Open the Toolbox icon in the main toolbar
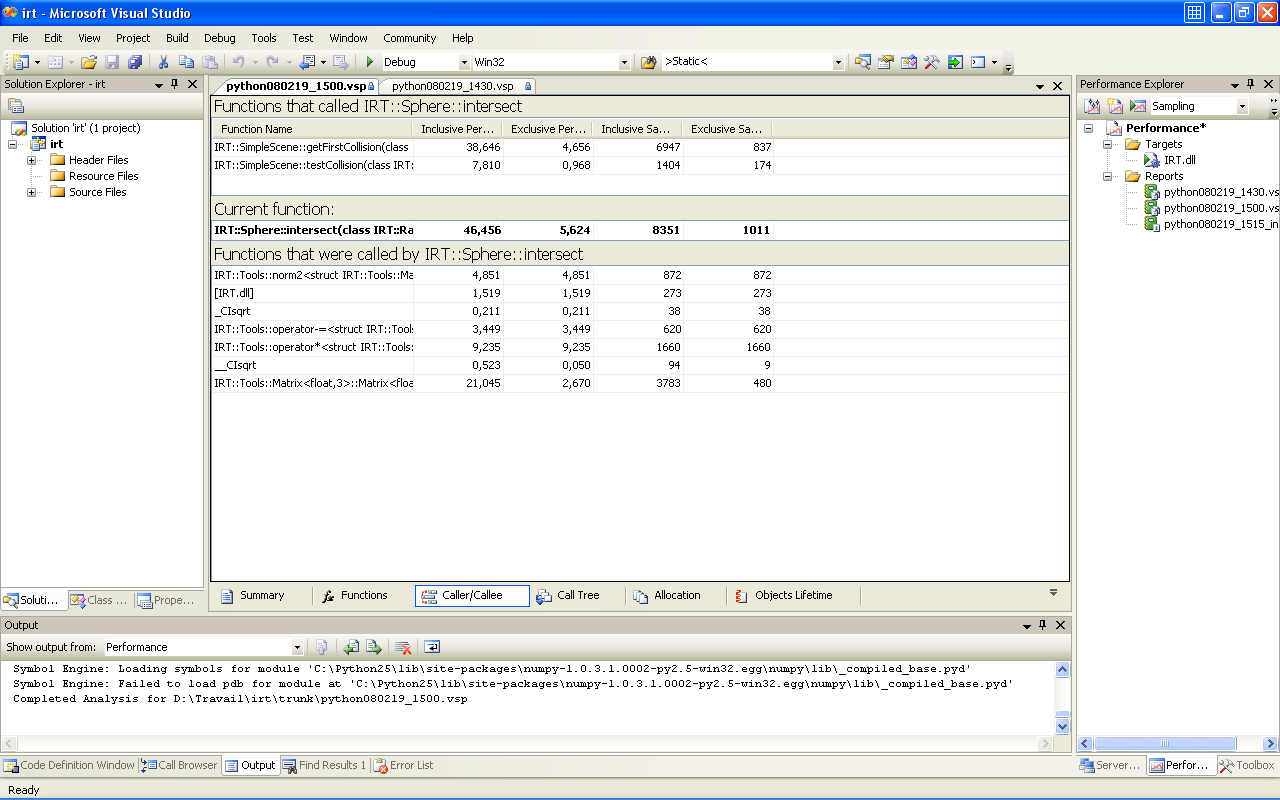The image size is (1280, 800). coord(931,62)
